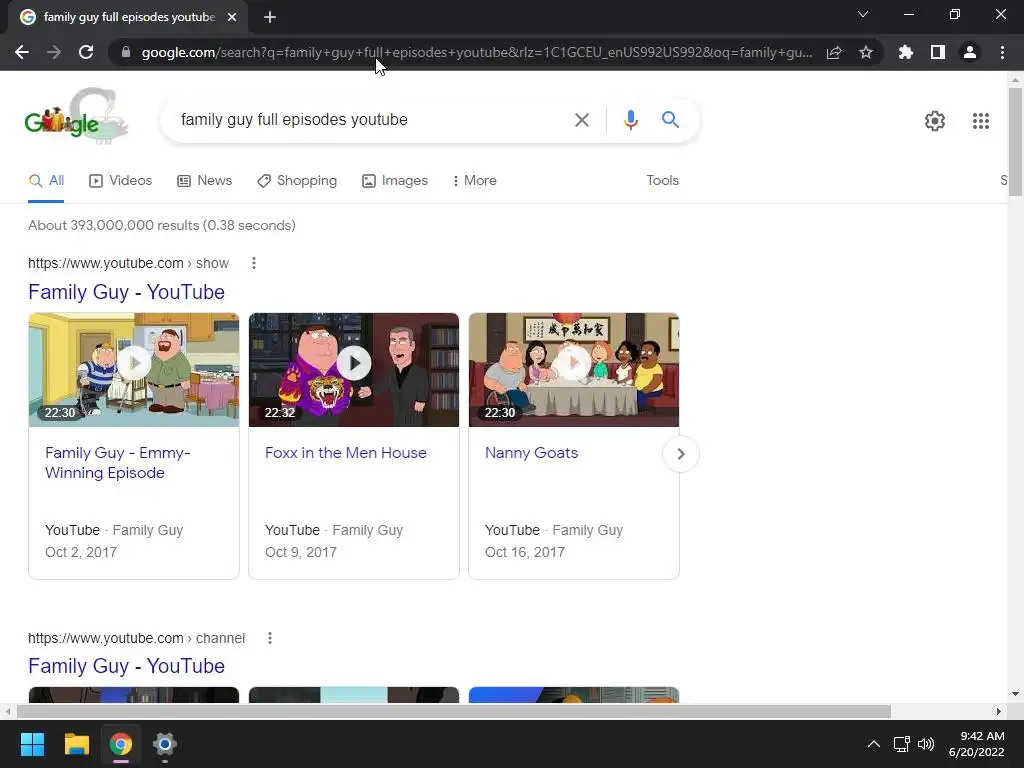This screenshot has width=1024, height=768.
Task: Show hidden system tray icons
Action: (x=873, y=744)
